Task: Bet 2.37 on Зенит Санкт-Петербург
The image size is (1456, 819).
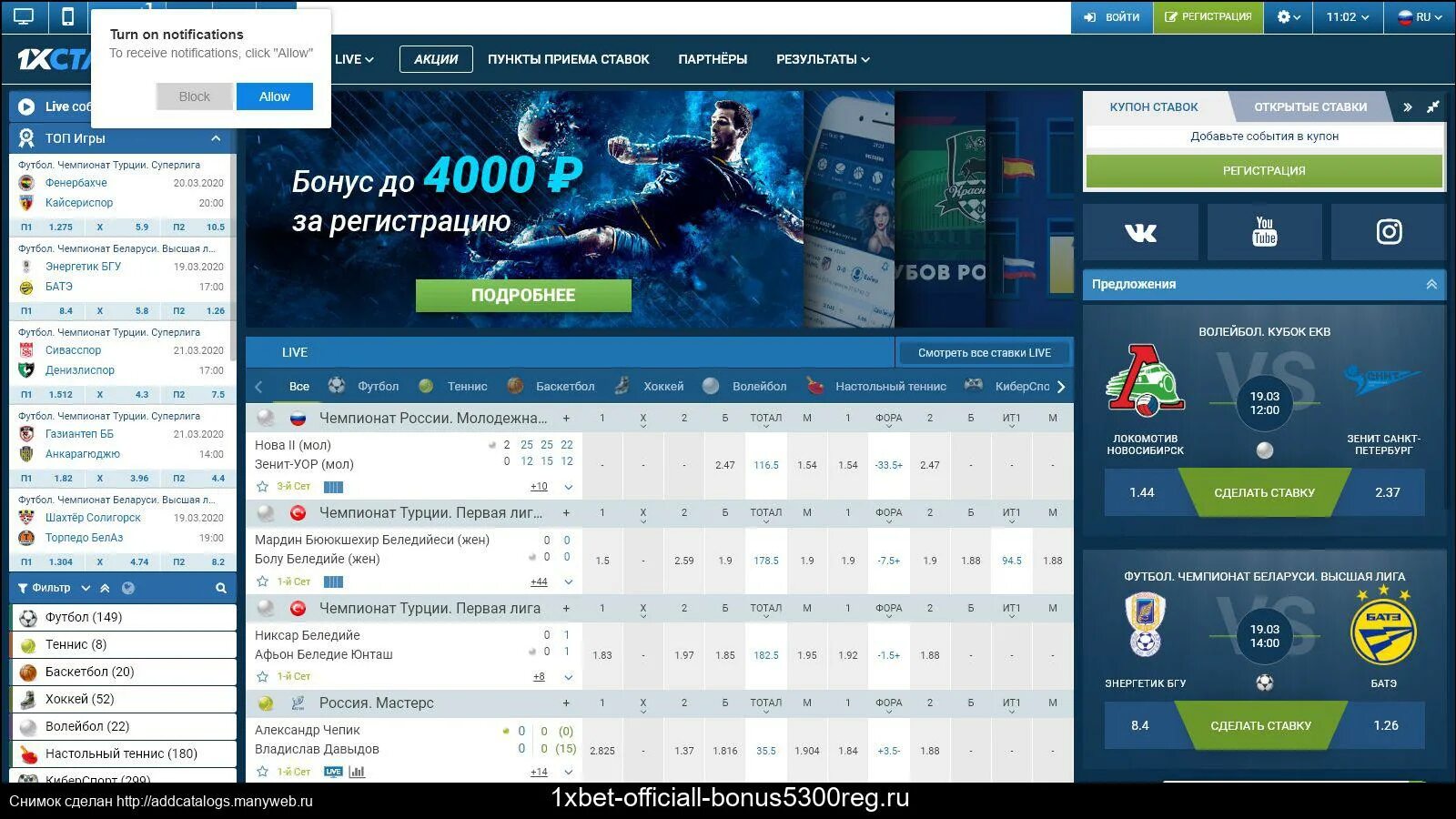Action: [x=1387, y=492]
